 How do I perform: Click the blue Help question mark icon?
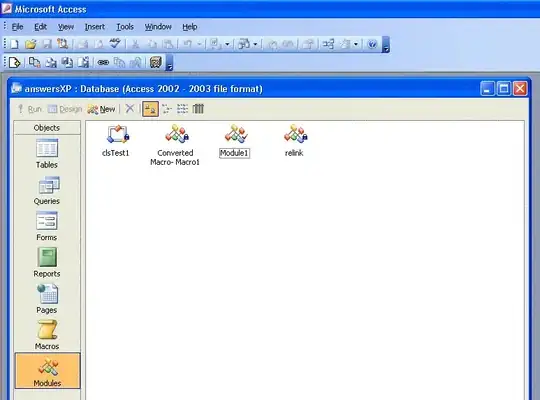click(x=372, y=44)
